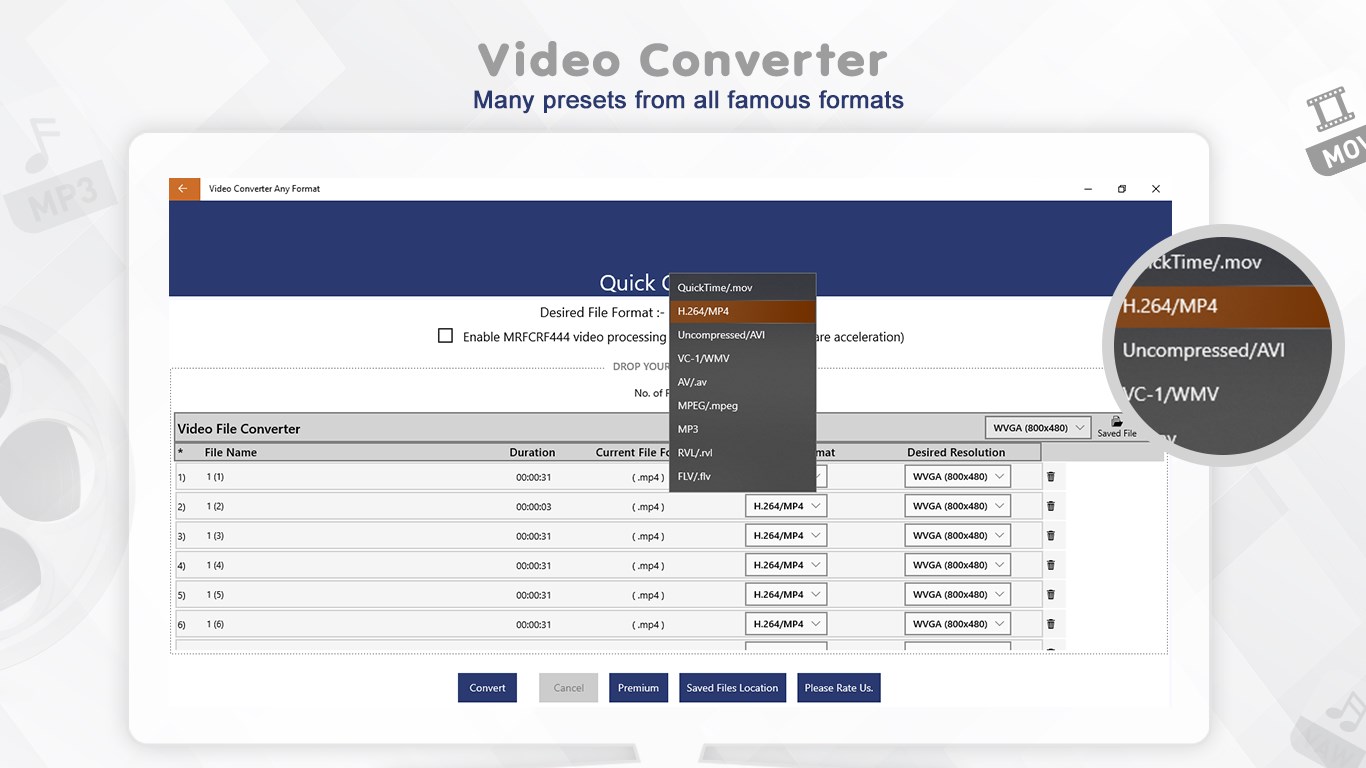
Task: Pick AV/.av from the format list
Action: (743, 382)
